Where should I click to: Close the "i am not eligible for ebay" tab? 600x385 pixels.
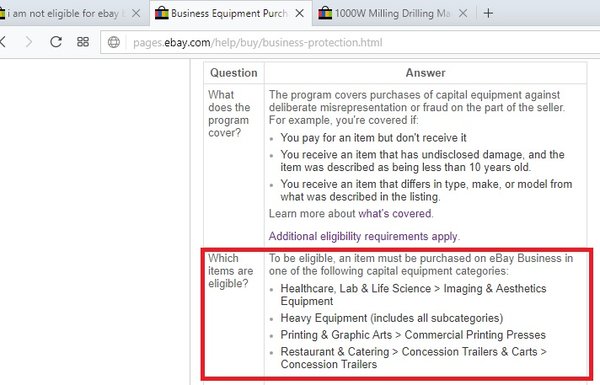(x=136, y=13)
